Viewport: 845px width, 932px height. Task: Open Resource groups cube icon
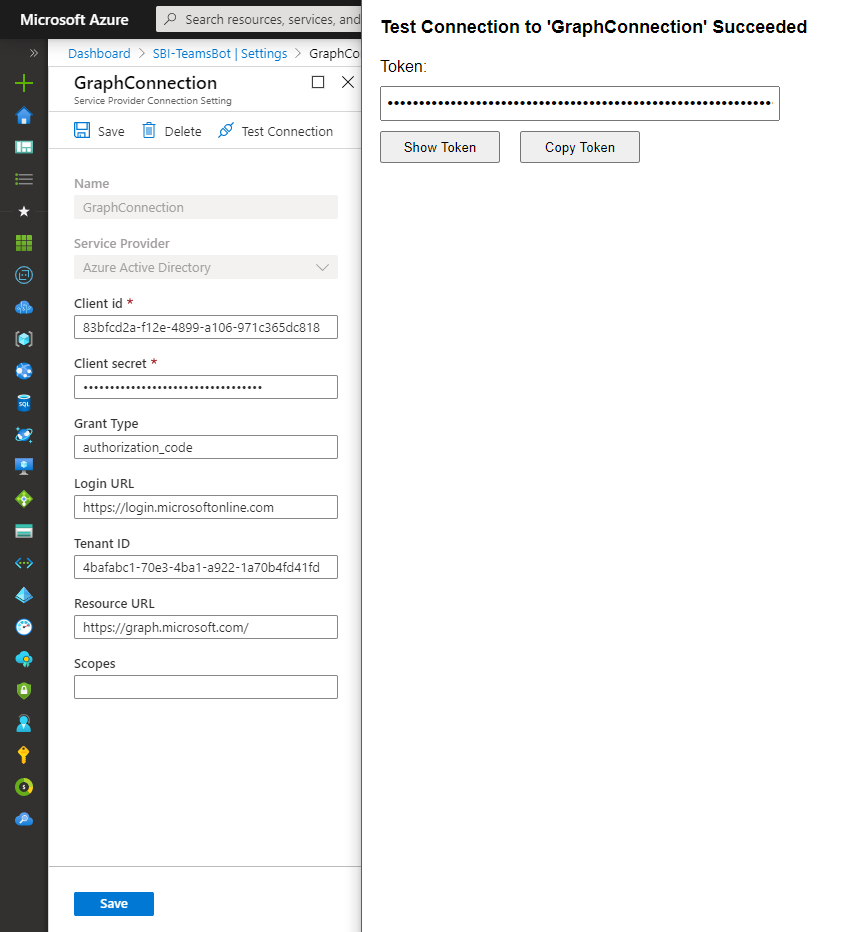click(24, 339)
